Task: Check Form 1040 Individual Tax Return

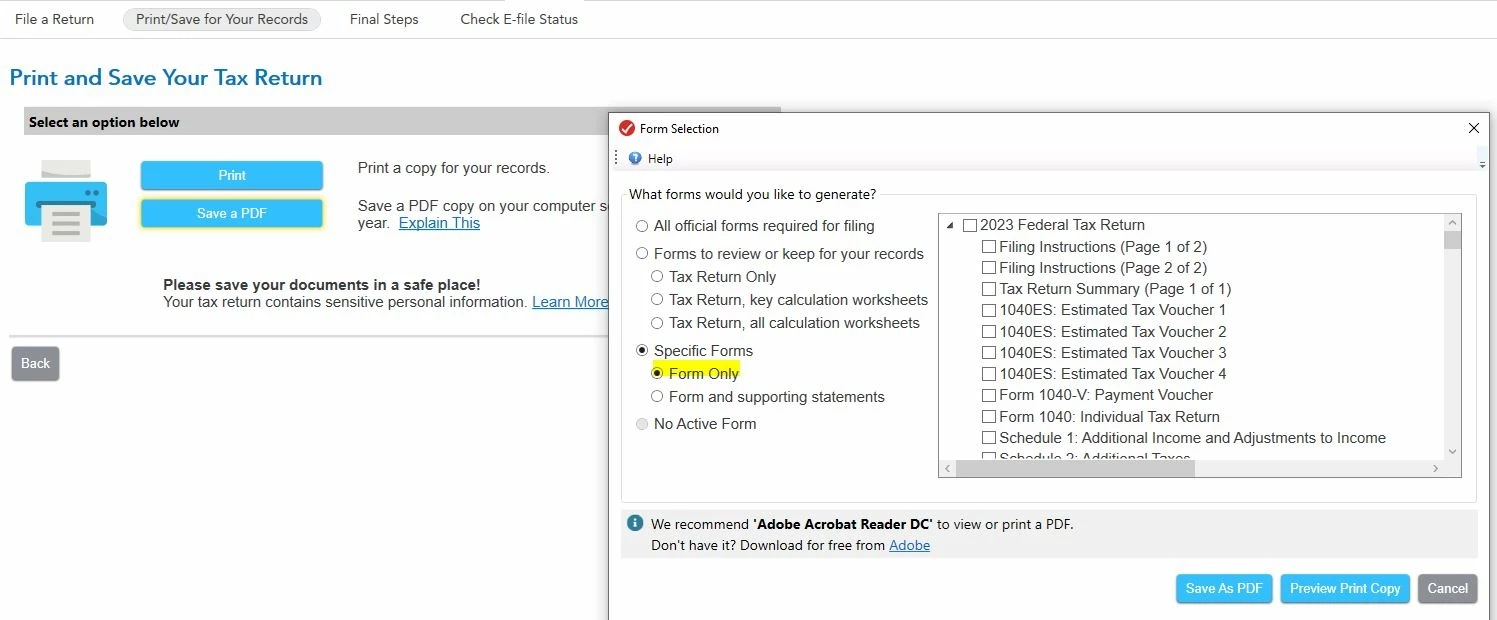Action: point(989,417)
